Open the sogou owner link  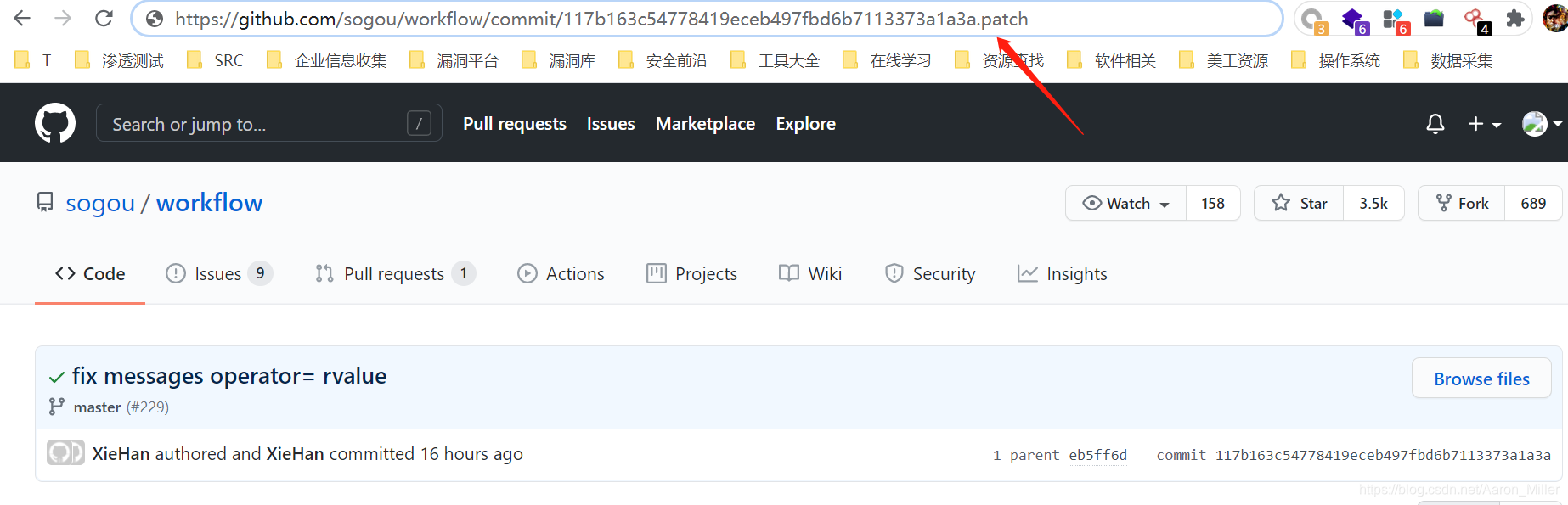tap(100, 203)
